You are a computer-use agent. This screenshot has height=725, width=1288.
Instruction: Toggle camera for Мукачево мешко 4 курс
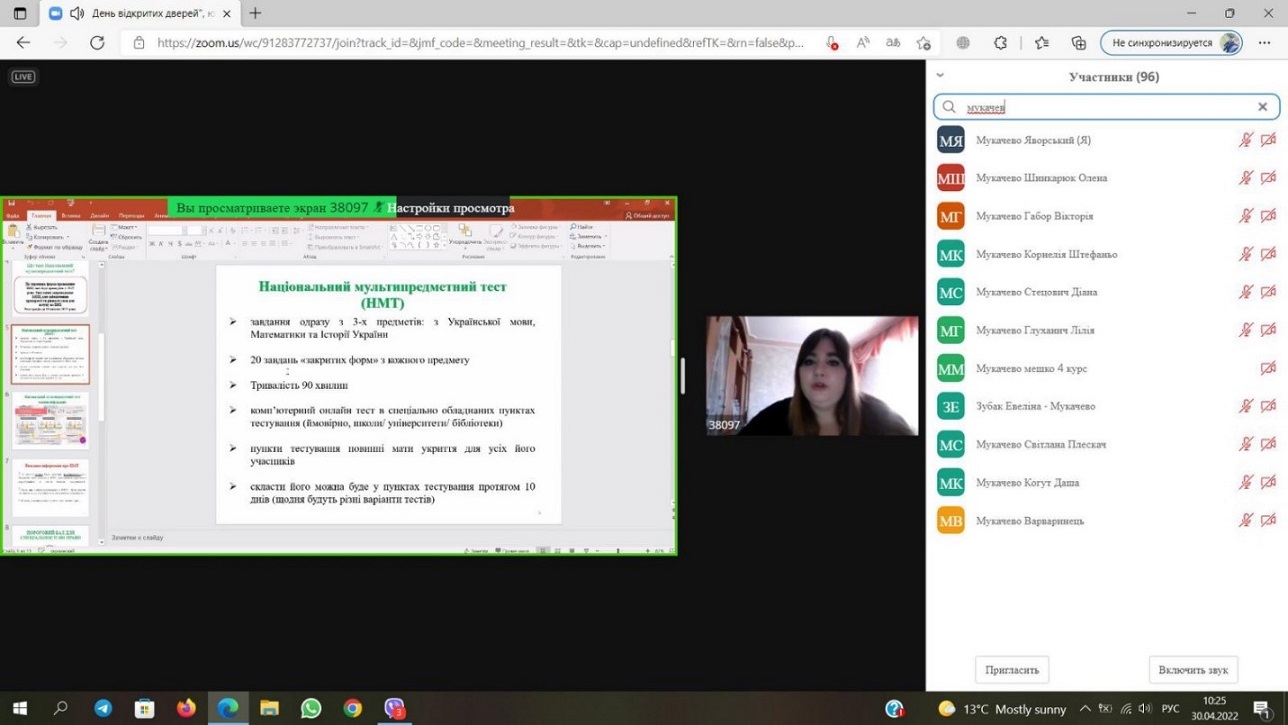(x=1268, y=368)
